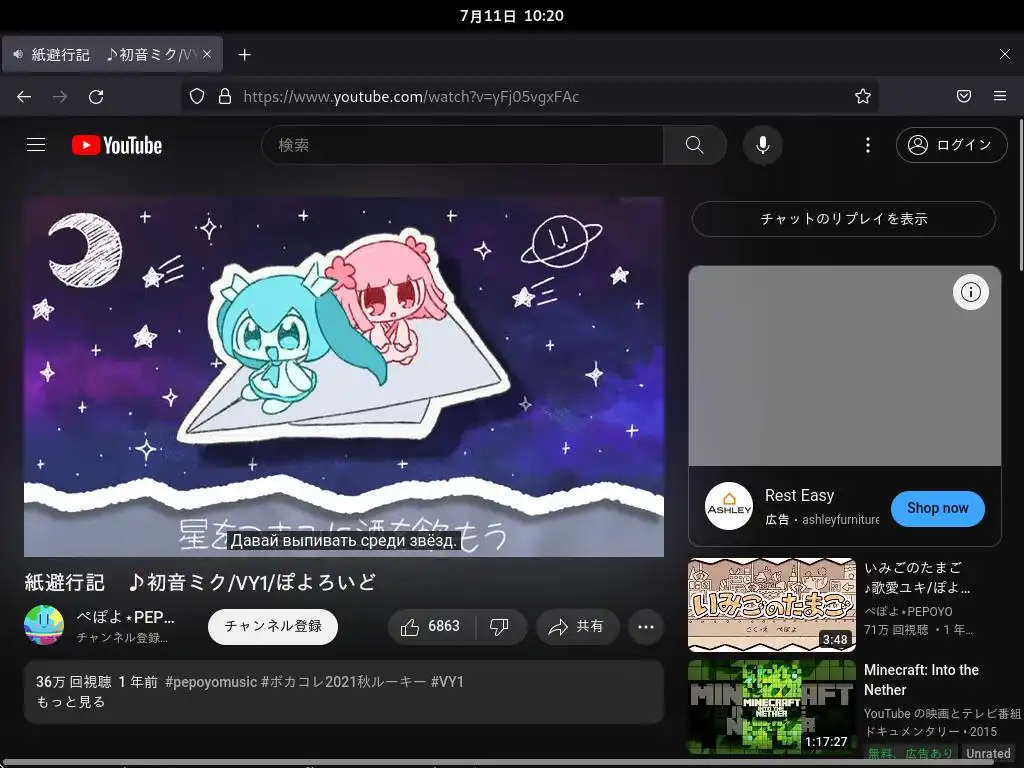This screenshot has width=1024, height=768.
Task: Click the ログイン sign-in button
Action: [952, 145]
